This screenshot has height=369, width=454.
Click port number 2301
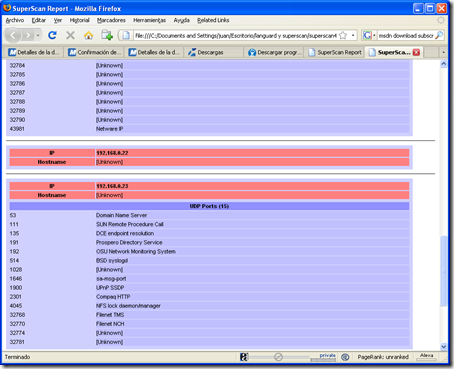pyautogui.click(x=15, y=297)
